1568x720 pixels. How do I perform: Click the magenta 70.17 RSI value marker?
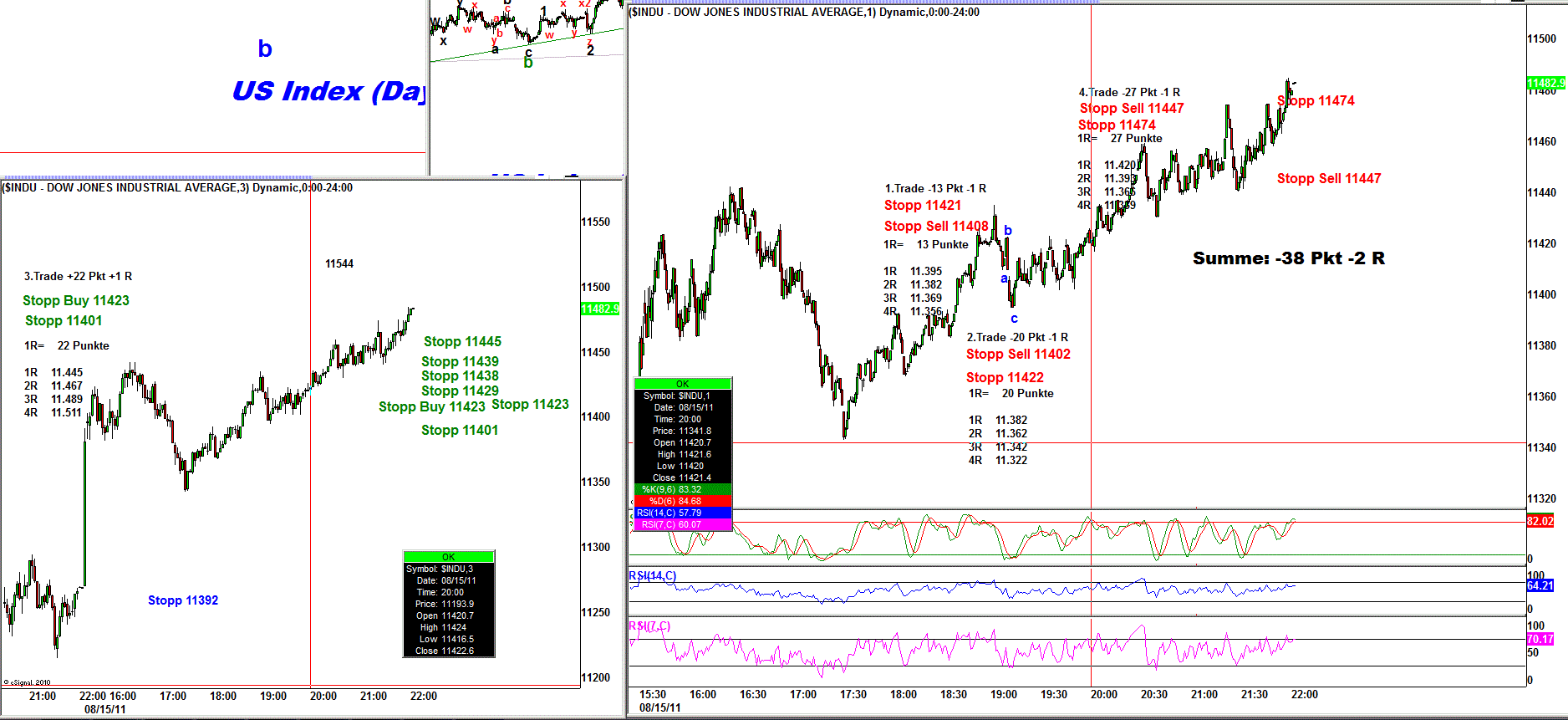(x=1540, y=639)
